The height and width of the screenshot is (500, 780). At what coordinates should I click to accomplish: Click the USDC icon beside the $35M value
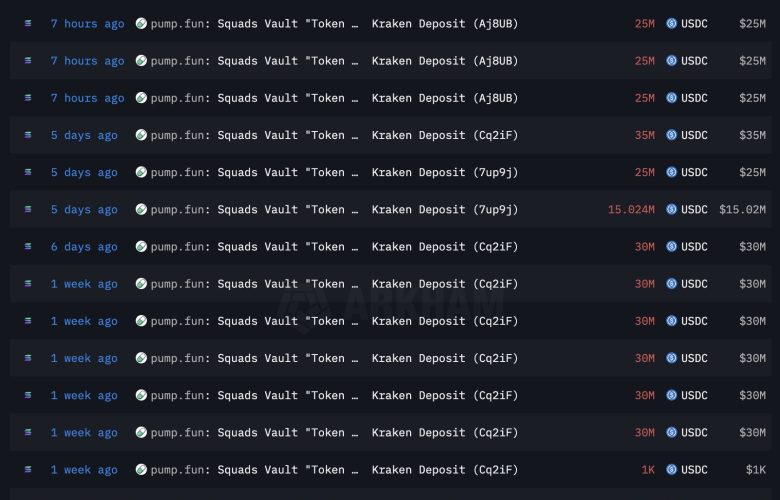(672, 135)
